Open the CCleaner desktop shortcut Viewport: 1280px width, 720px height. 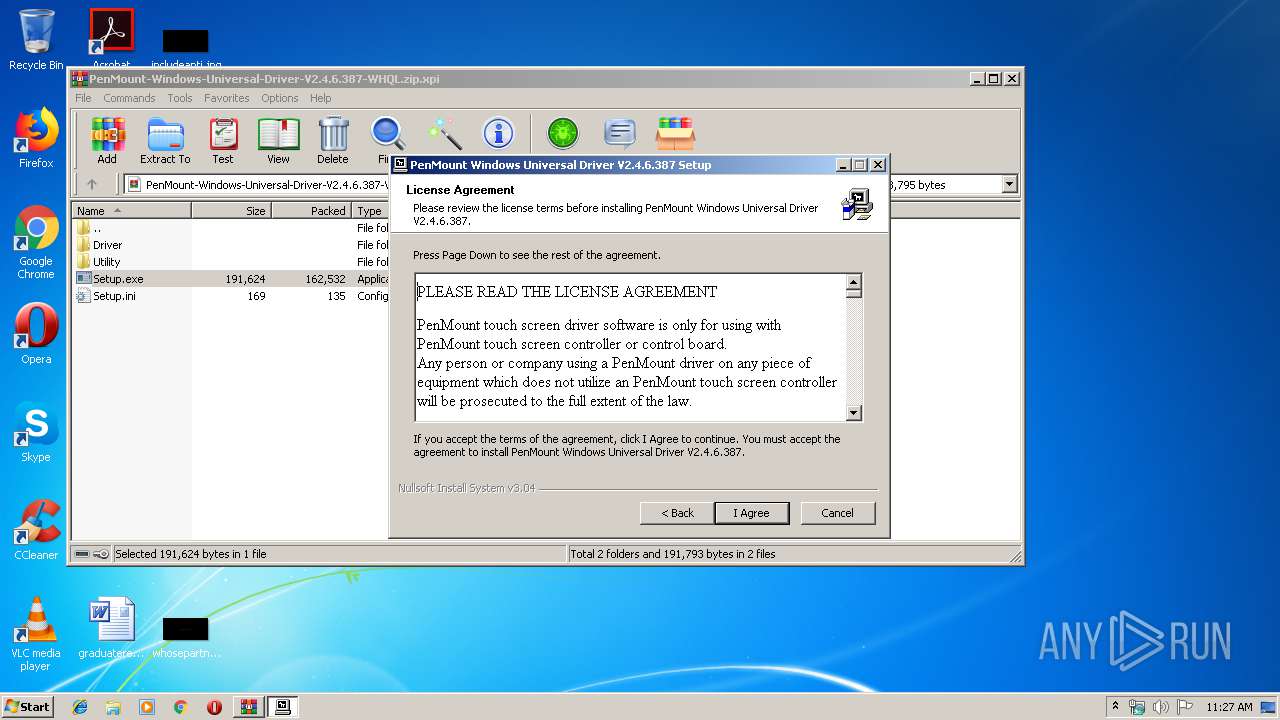[36, 530]
